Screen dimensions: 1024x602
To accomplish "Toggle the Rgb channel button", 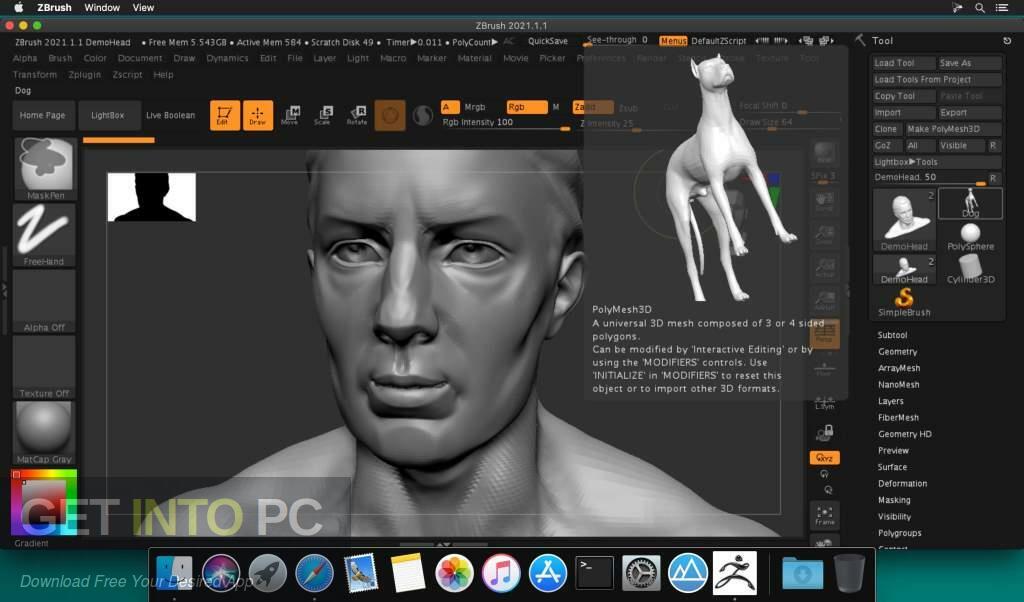I will point(526,107).
